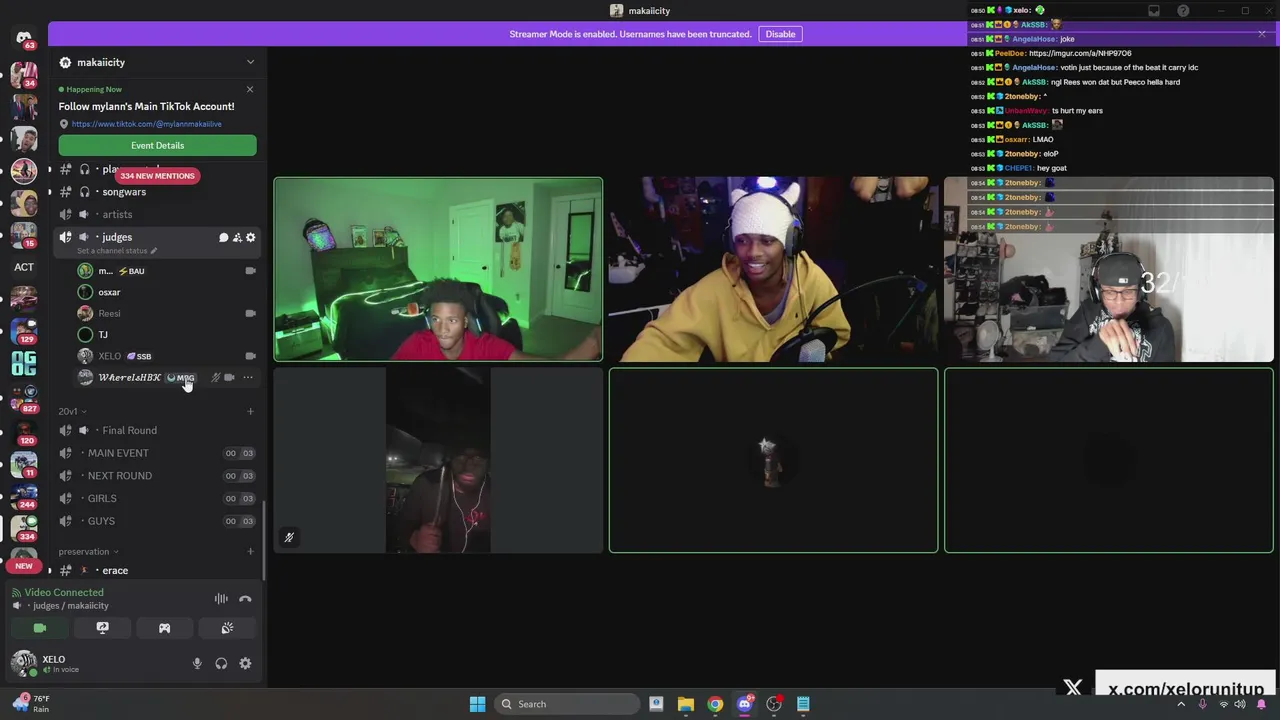Click the 334 New Mentions pill
The image size is (1280, 720).
coord(157,176)
